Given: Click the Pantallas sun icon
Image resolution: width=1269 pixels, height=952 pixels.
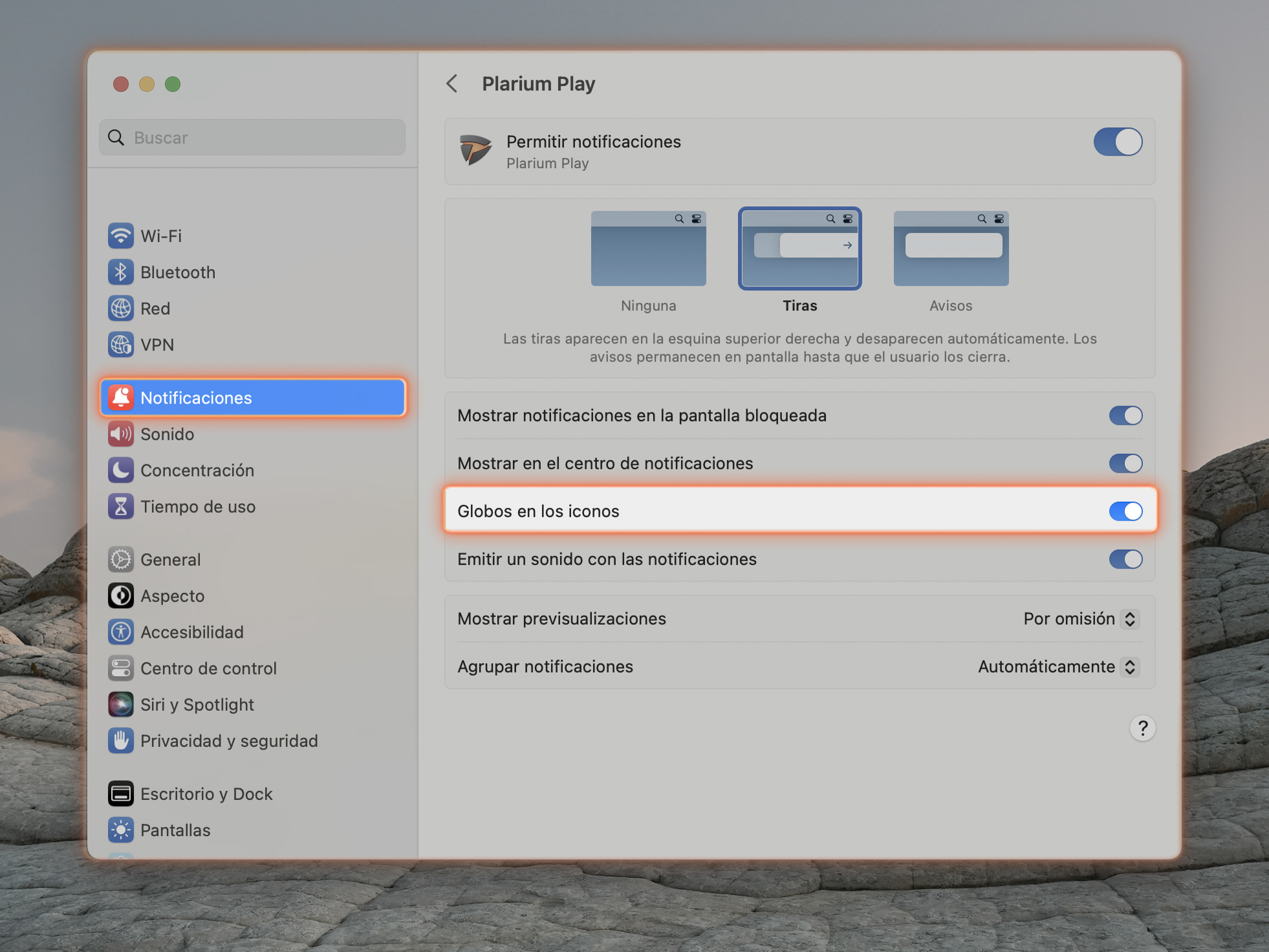Looking at the screenshot, I should click(x=121, y=830).
